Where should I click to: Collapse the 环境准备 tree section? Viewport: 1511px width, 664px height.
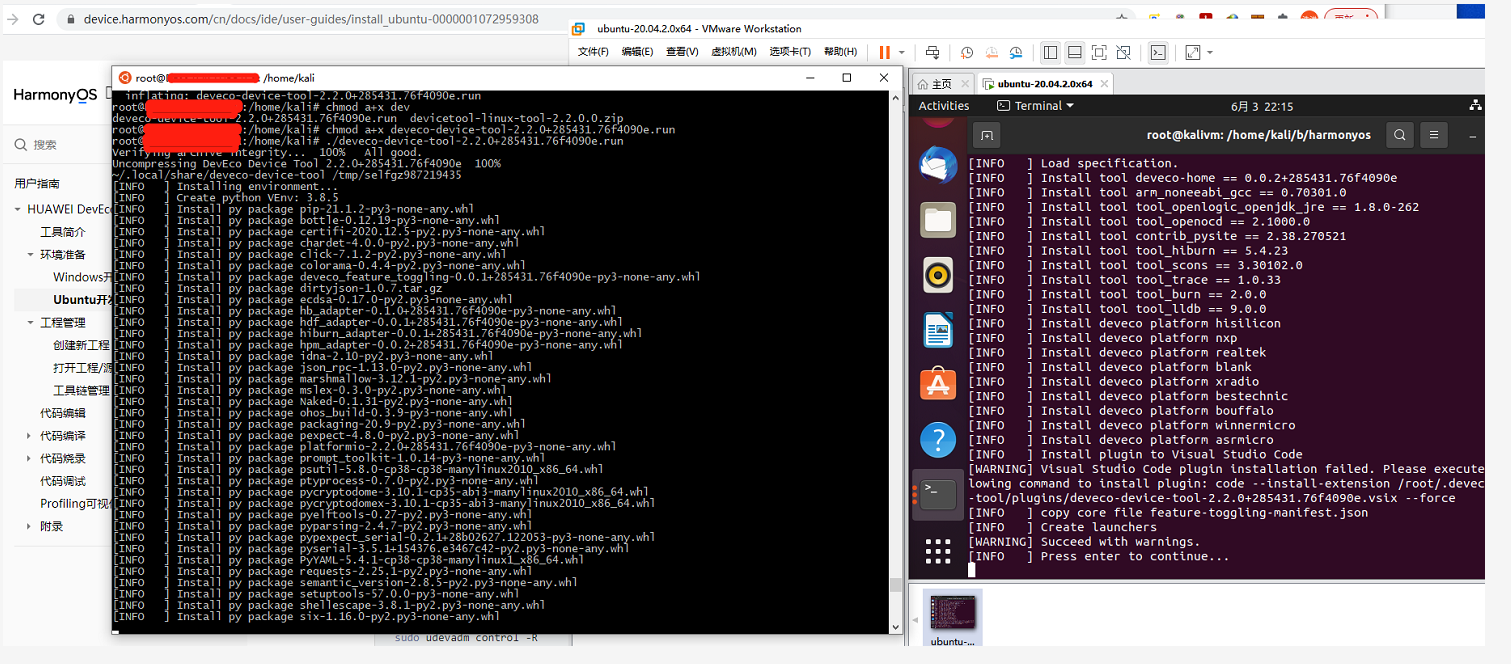pyautogui.click(x=31, y=255)
